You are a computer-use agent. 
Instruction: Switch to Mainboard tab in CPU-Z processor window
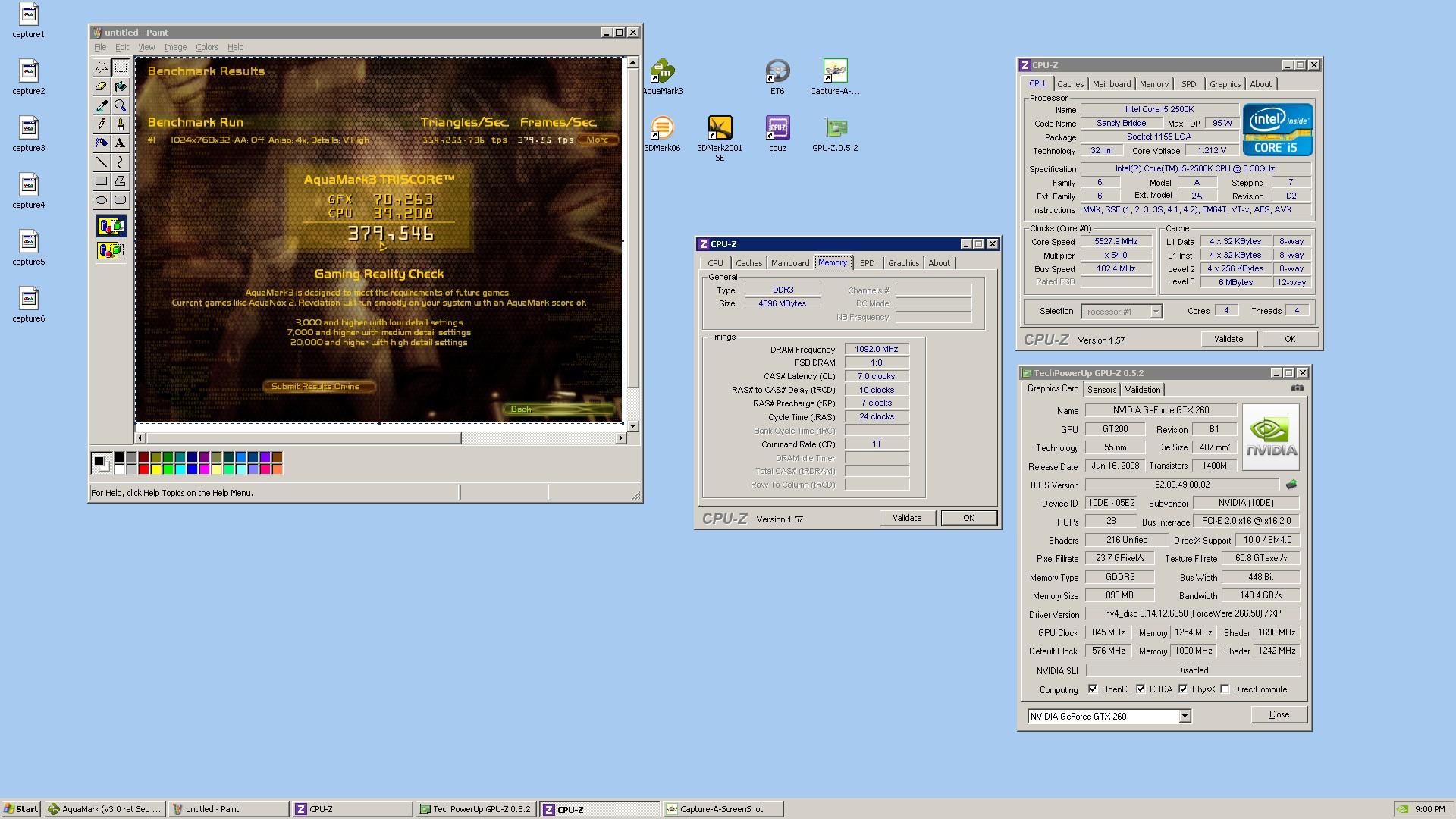click(x=1112, y=84)
